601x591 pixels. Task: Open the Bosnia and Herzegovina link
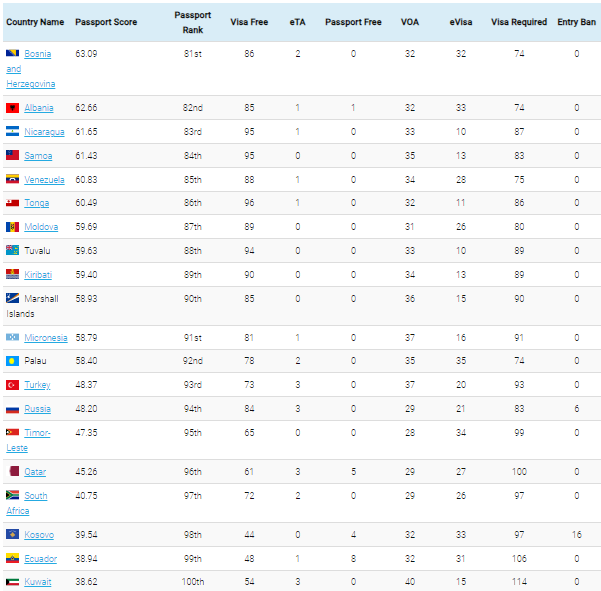[x=31, y=69]
